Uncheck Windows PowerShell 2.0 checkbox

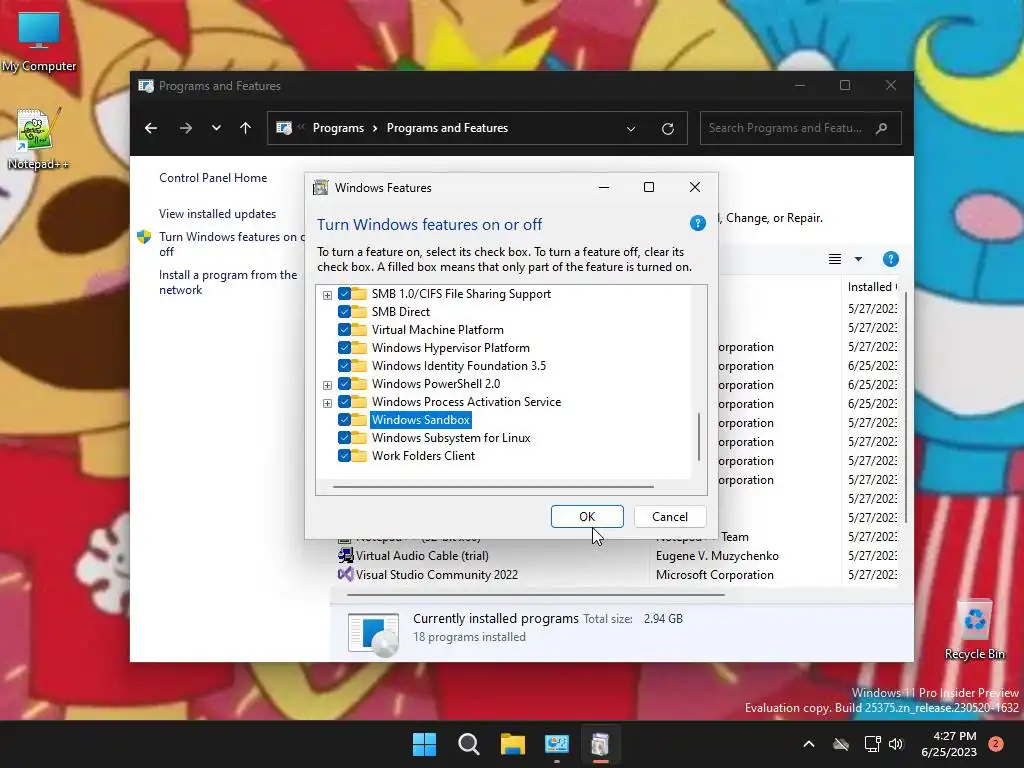point(344,383)
